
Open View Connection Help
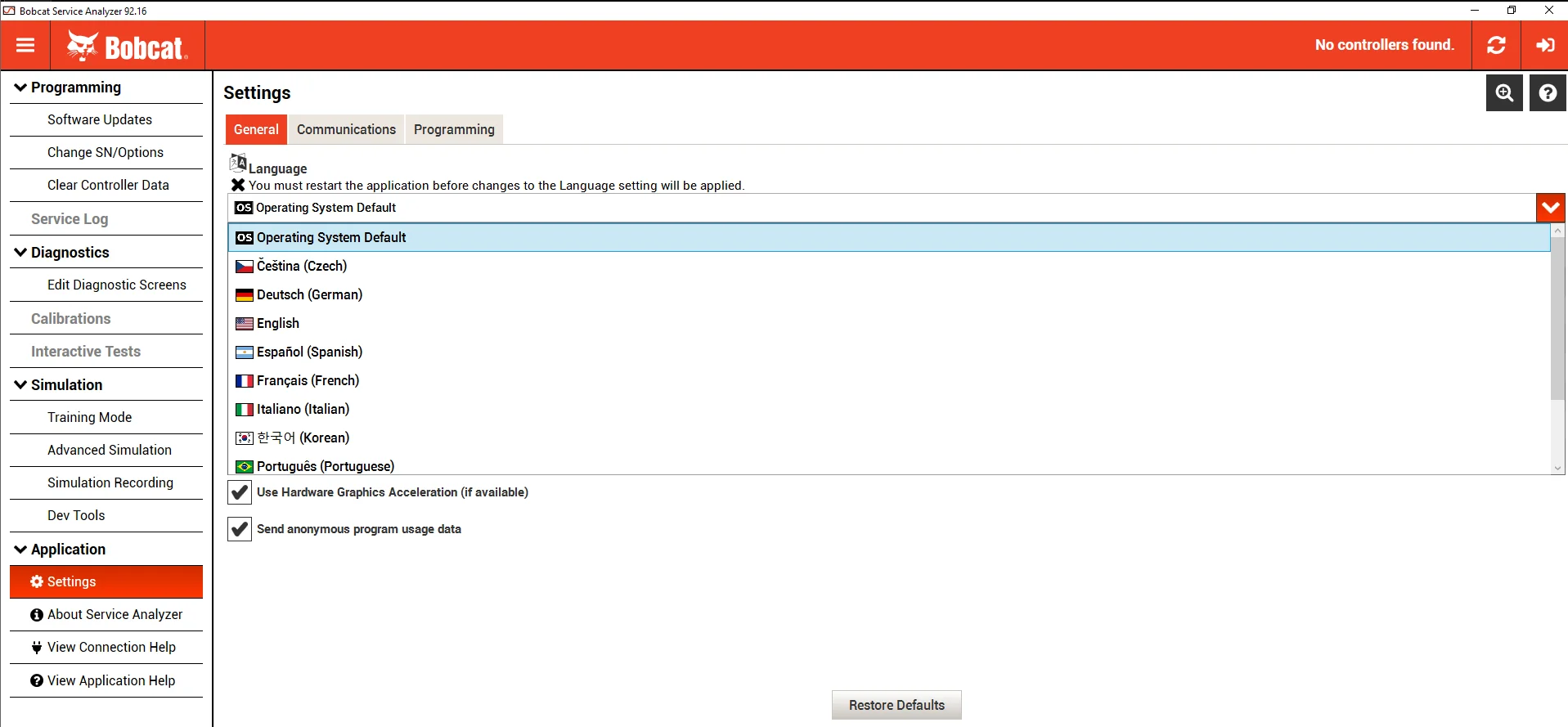[106, 648]
